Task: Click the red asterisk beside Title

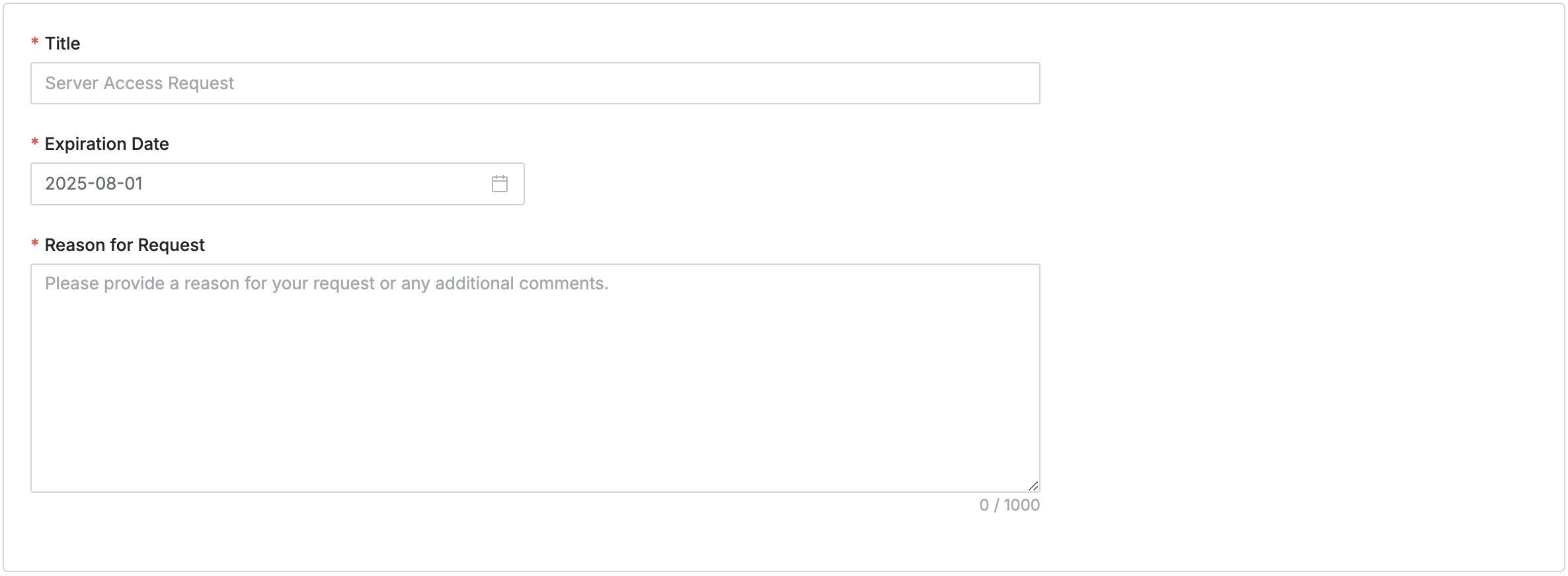Action: point(35,42)
